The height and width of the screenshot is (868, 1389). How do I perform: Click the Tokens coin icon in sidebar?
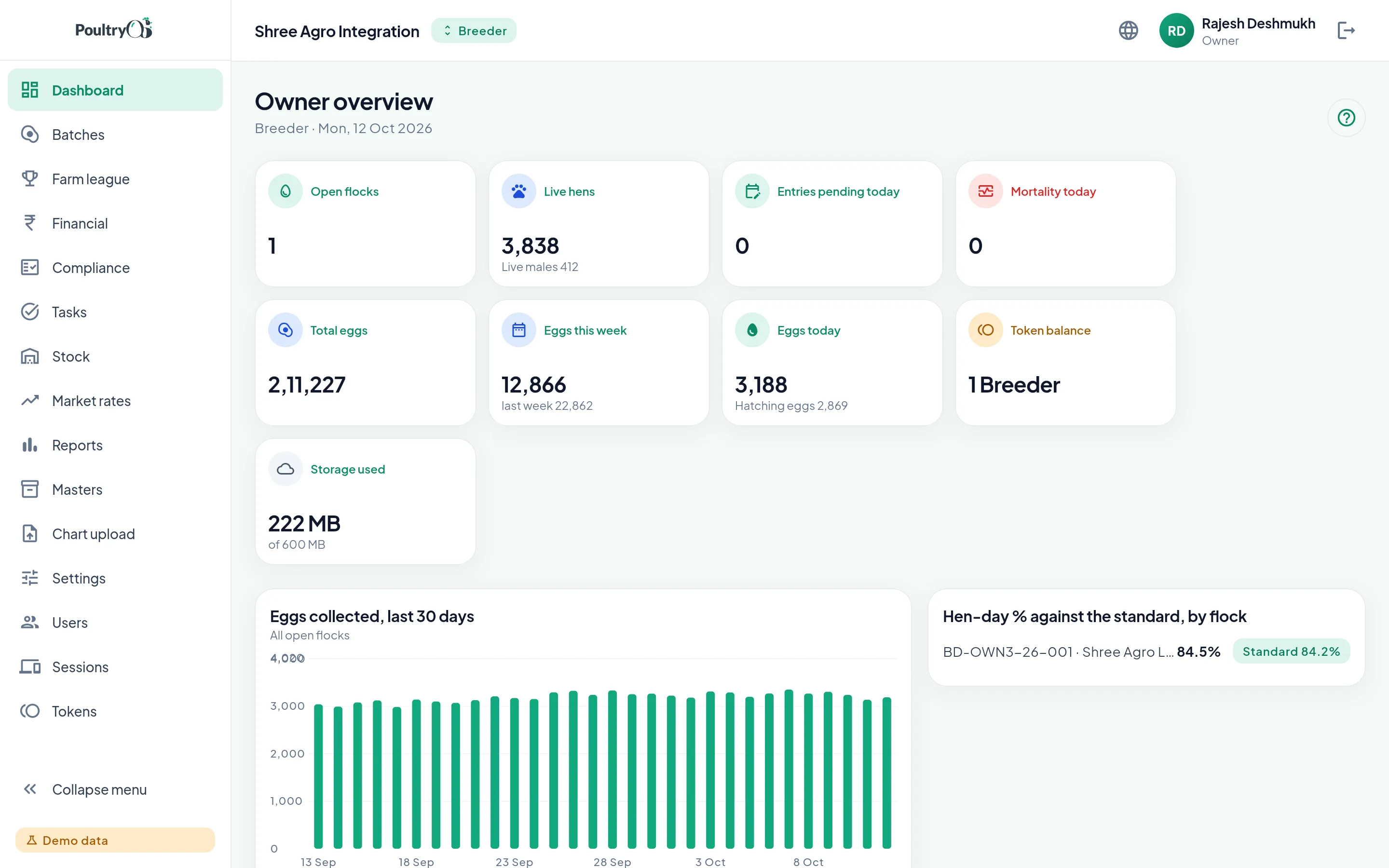coord(30,711)
